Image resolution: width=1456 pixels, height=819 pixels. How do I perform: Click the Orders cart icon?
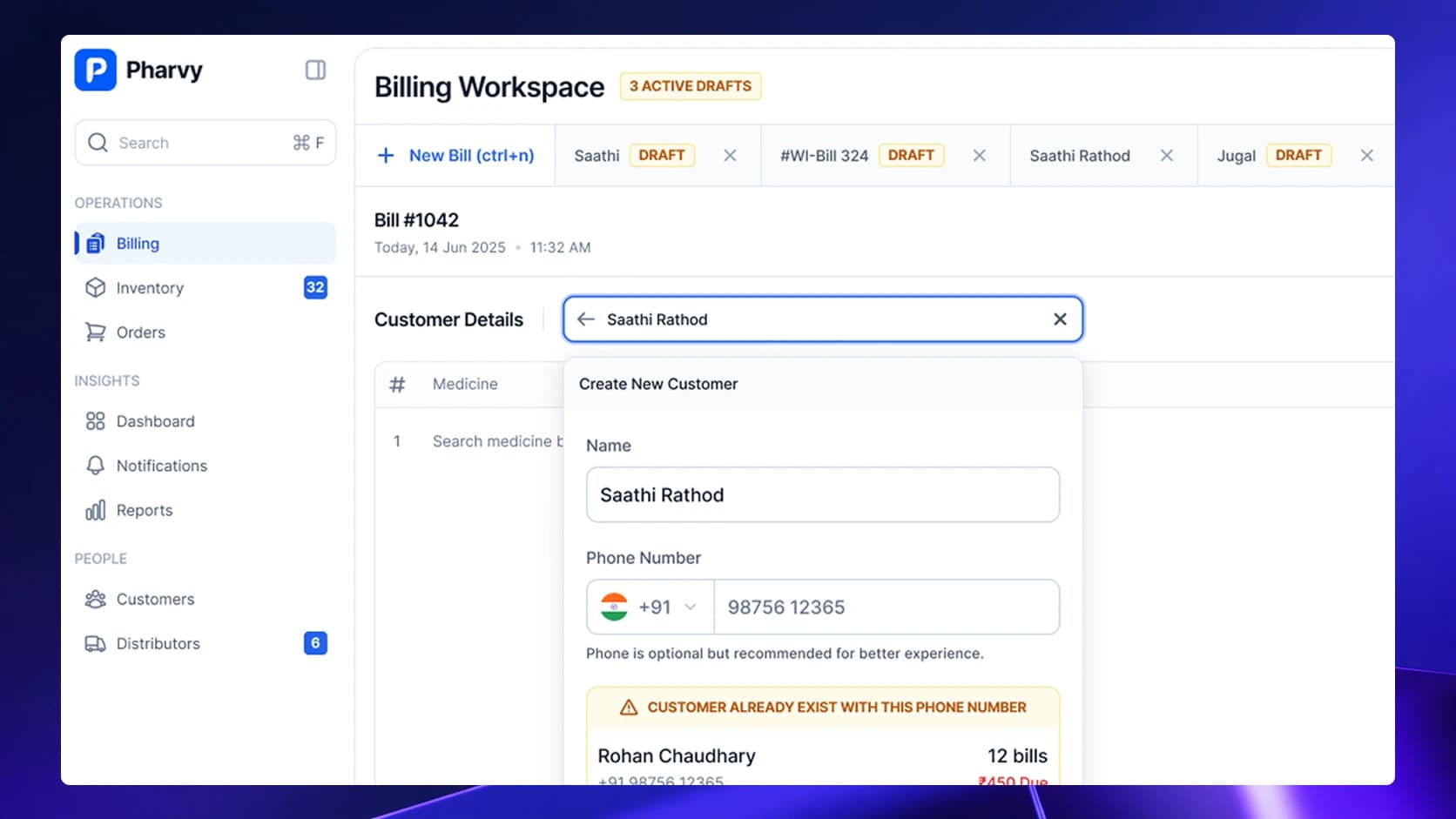click(95, 332)
